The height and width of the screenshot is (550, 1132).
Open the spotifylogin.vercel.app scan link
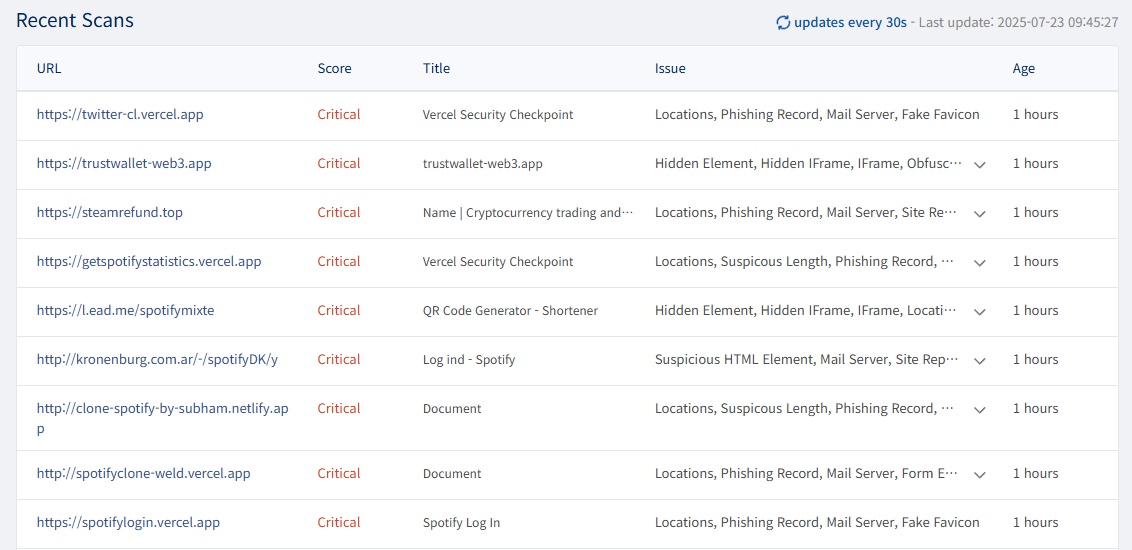click(x=128, y=522)
